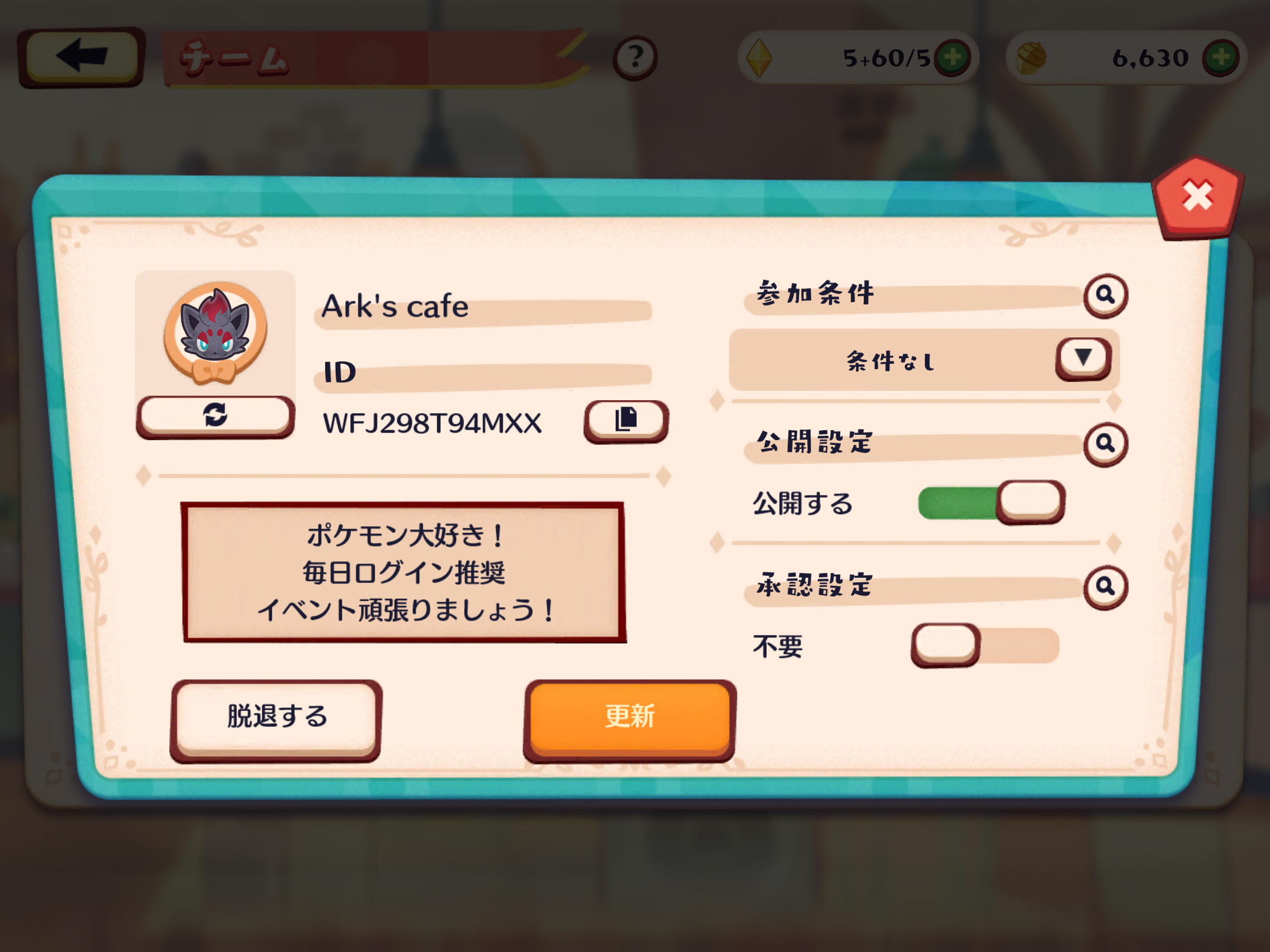Open the 条件なし condition selector box
Viewport: 1270px width, 952px height.
click(x=924, y=360)
